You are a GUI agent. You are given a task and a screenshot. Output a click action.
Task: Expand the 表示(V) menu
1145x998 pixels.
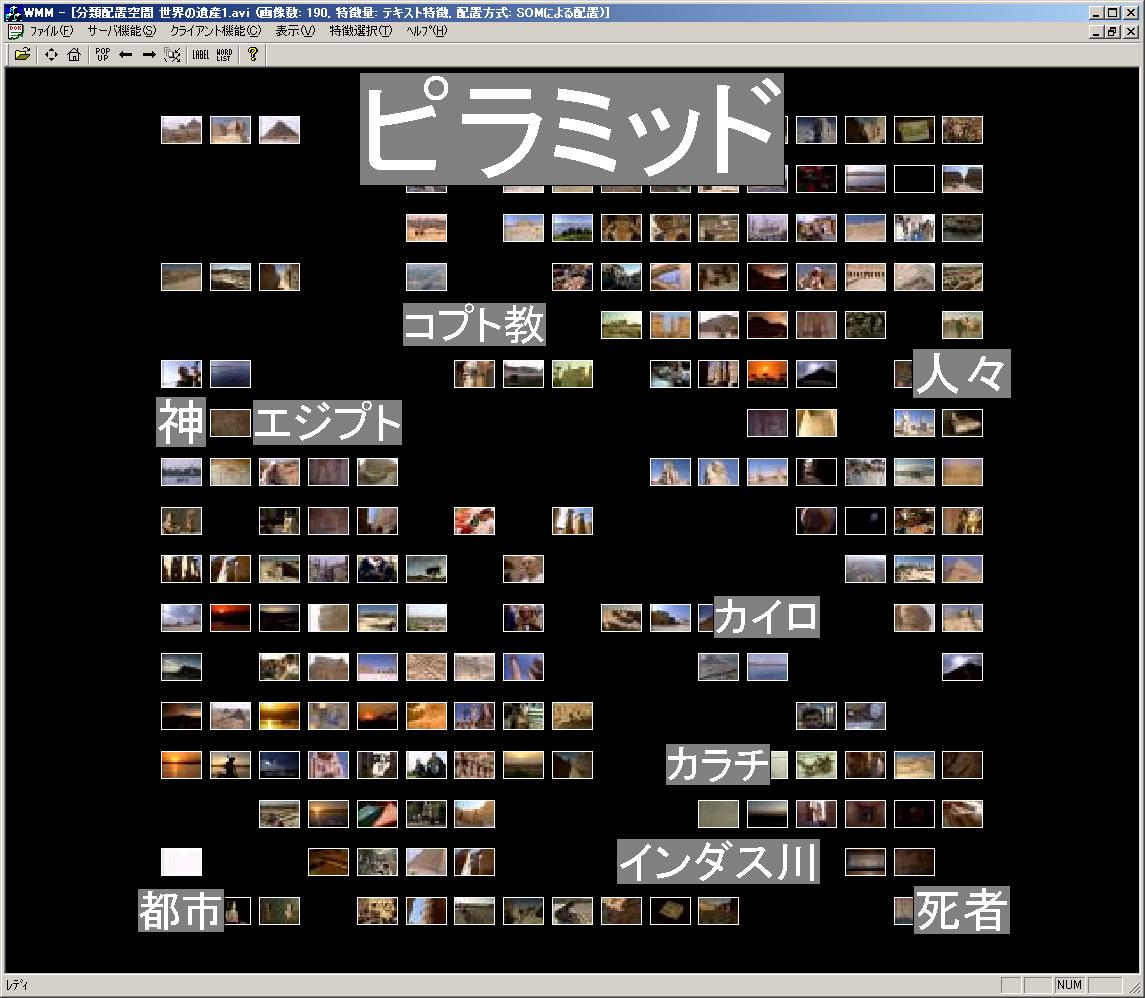click(295, 31)
